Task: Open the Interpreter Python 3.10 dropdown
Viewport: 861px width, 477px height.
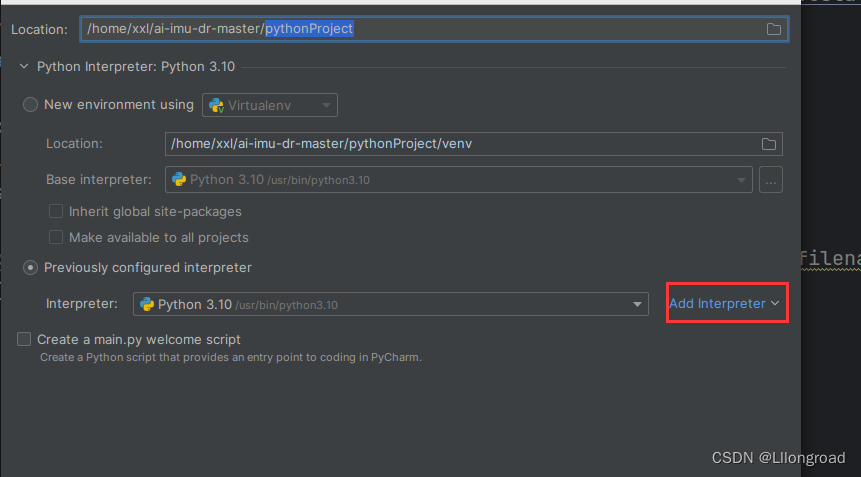Action: 390,304
